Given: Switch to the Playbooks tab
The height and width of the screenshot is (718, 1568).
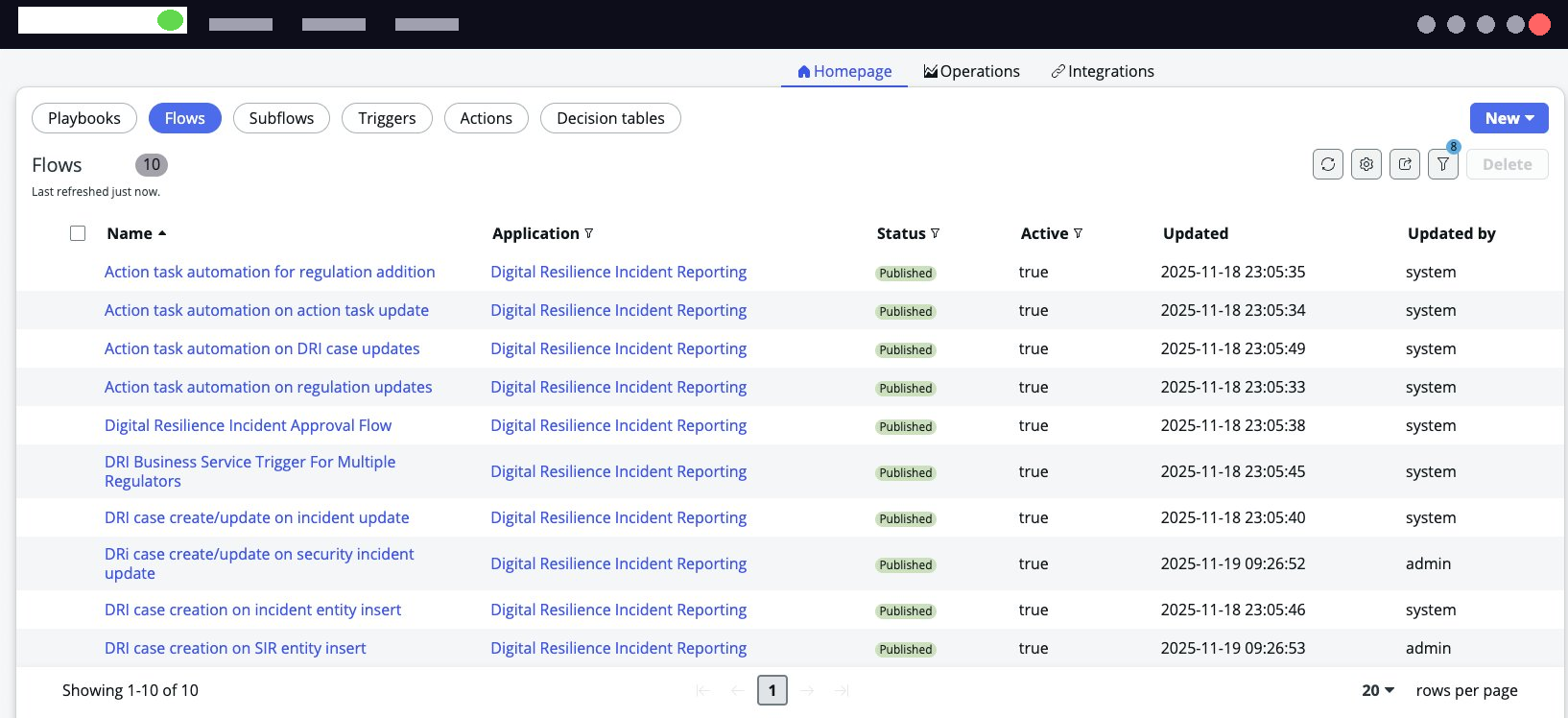Looking at the screenshot, I should 84,118.
